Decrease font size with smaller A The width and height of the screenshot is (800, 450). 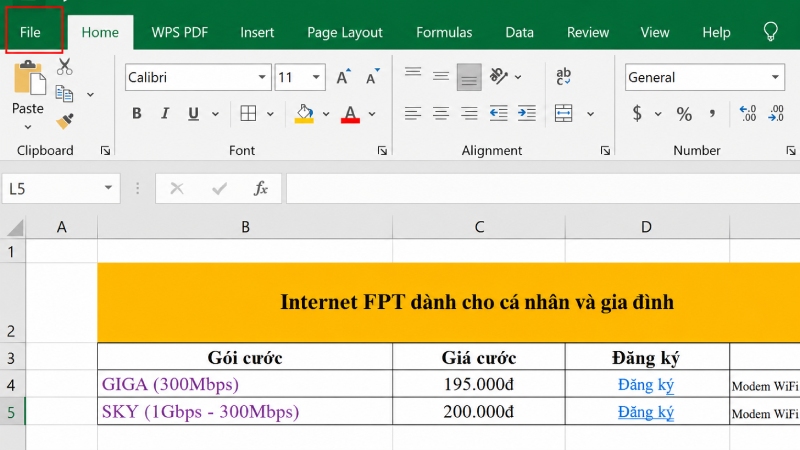(x=372, y=77)
